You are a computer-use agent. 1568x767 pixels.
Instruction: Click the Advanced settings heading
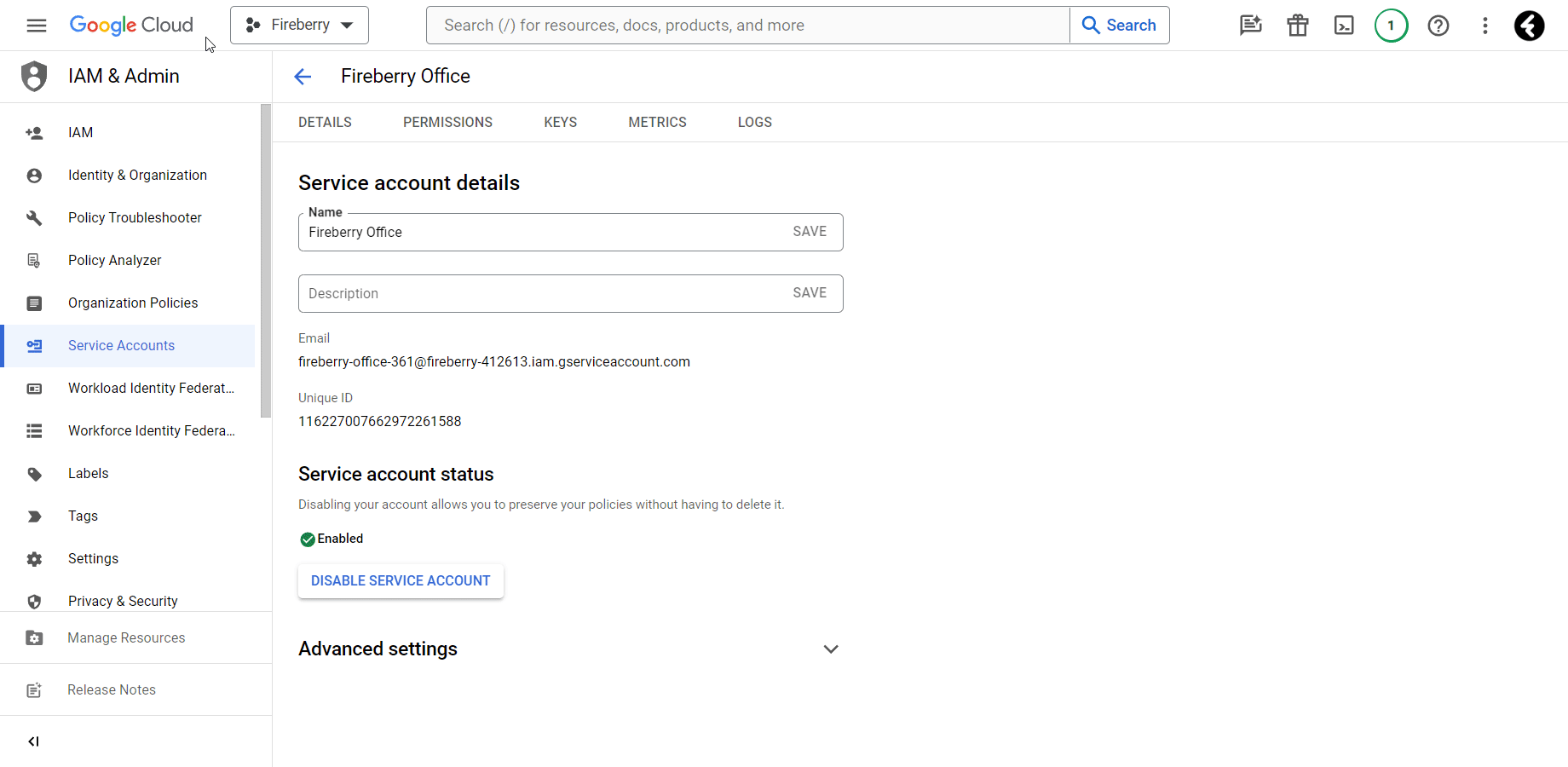[x=378, y=649]
